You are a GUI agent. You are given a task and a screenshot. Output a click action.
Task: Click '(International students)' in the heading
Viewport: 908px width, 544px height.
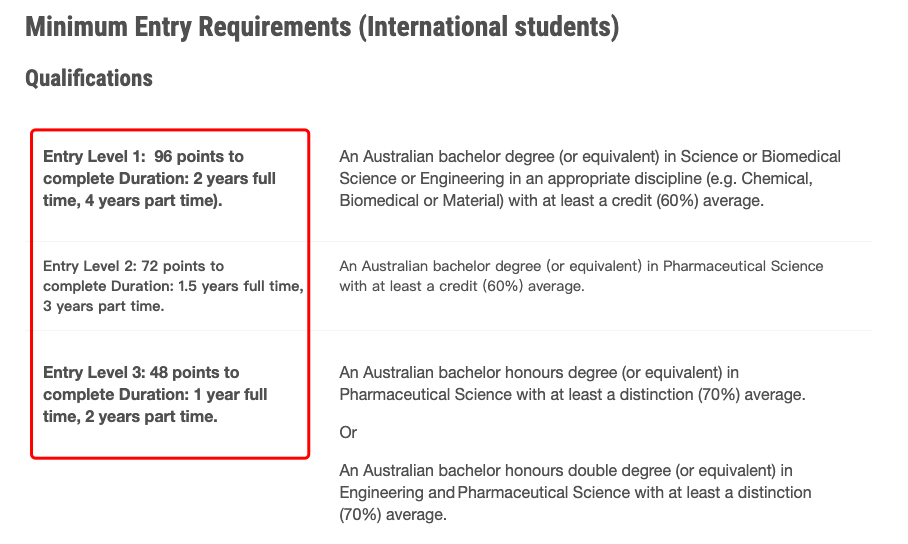click(x=489, y=27)
